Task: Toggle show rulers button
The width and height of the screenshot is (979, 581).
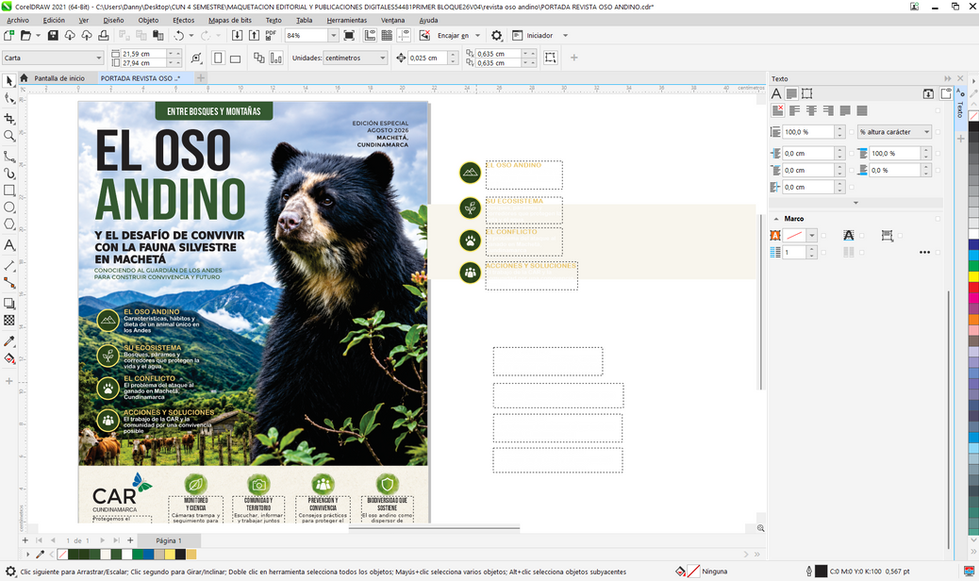Action: 370,36
